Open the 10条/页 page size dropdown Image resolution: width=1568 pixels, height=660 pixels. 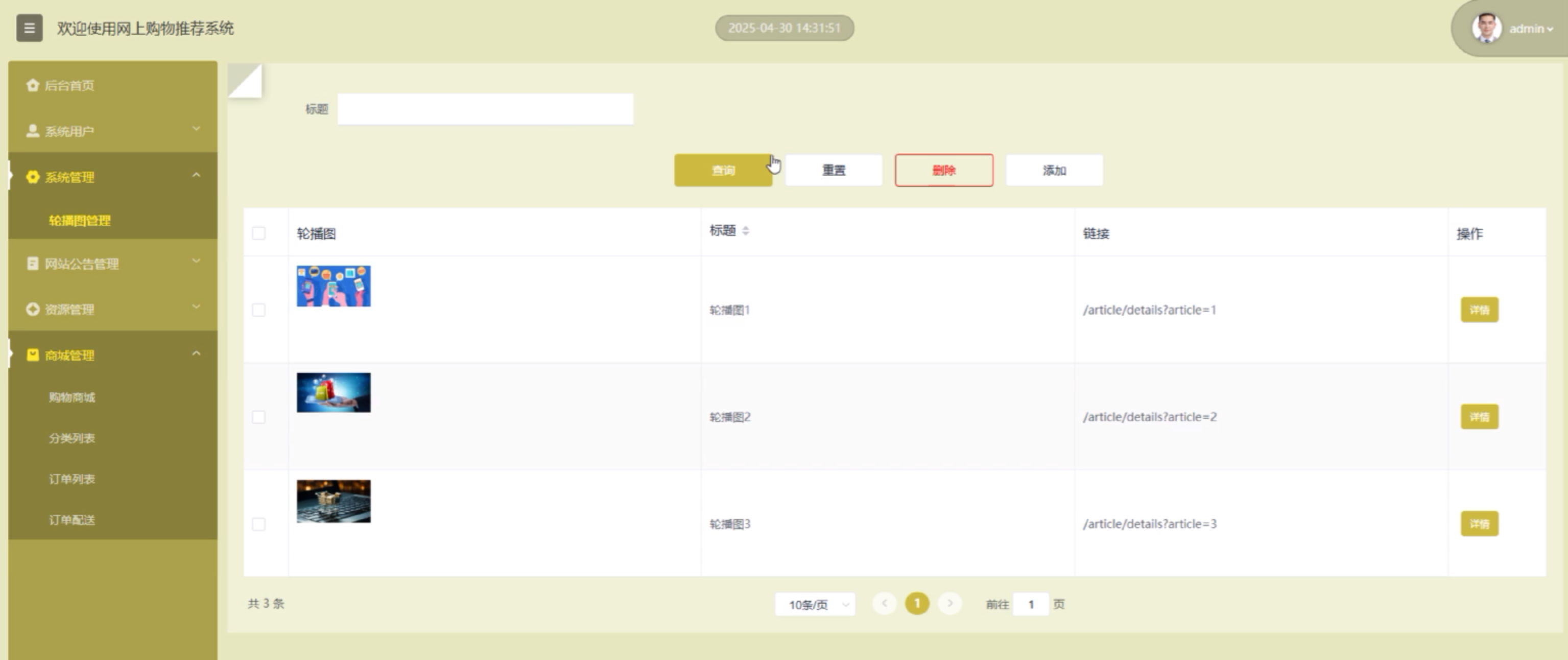(x=815, y=605)
